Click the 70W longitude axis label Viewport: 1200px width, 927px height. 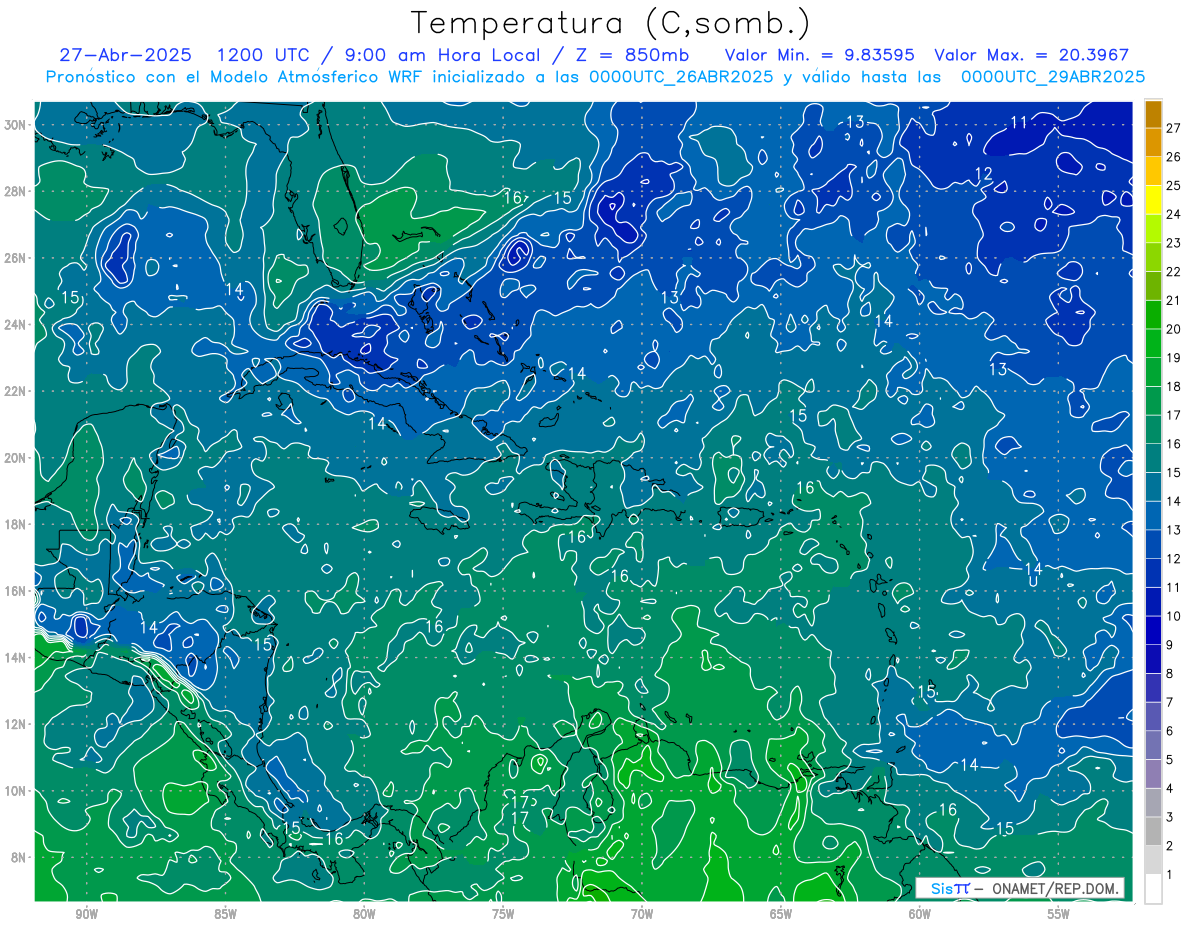pyautogui.click(x=642, y=914)
